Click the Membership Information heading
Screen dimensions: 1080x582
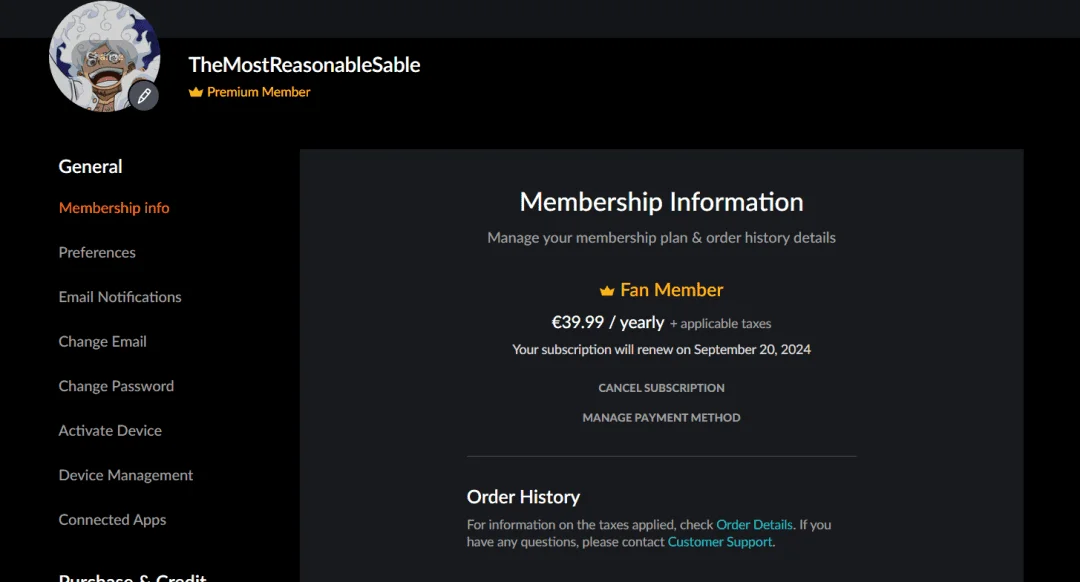click(661, 202)
